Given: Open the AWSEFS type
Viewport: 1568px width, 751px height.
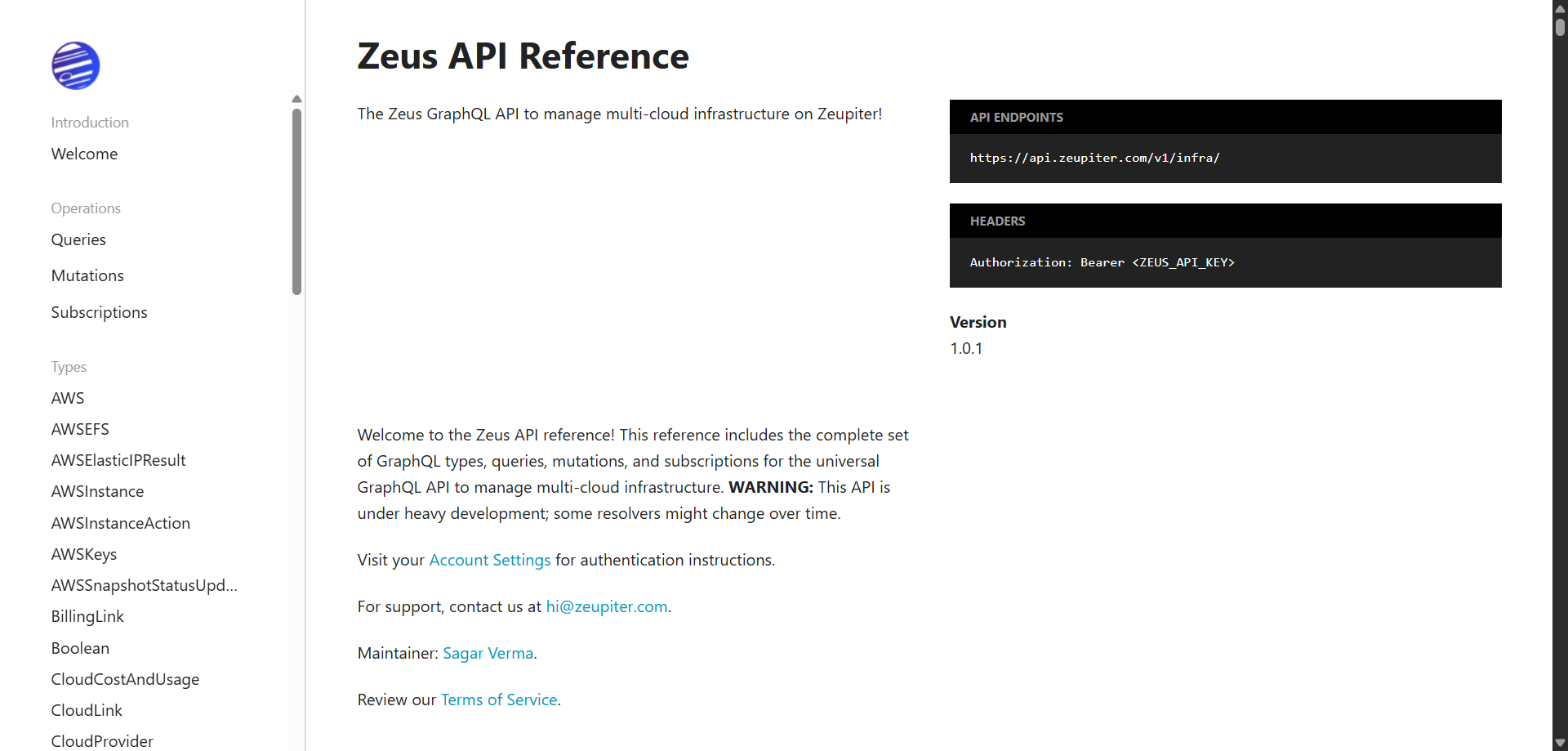Looking at the screenshot, I should pos(80,429).
